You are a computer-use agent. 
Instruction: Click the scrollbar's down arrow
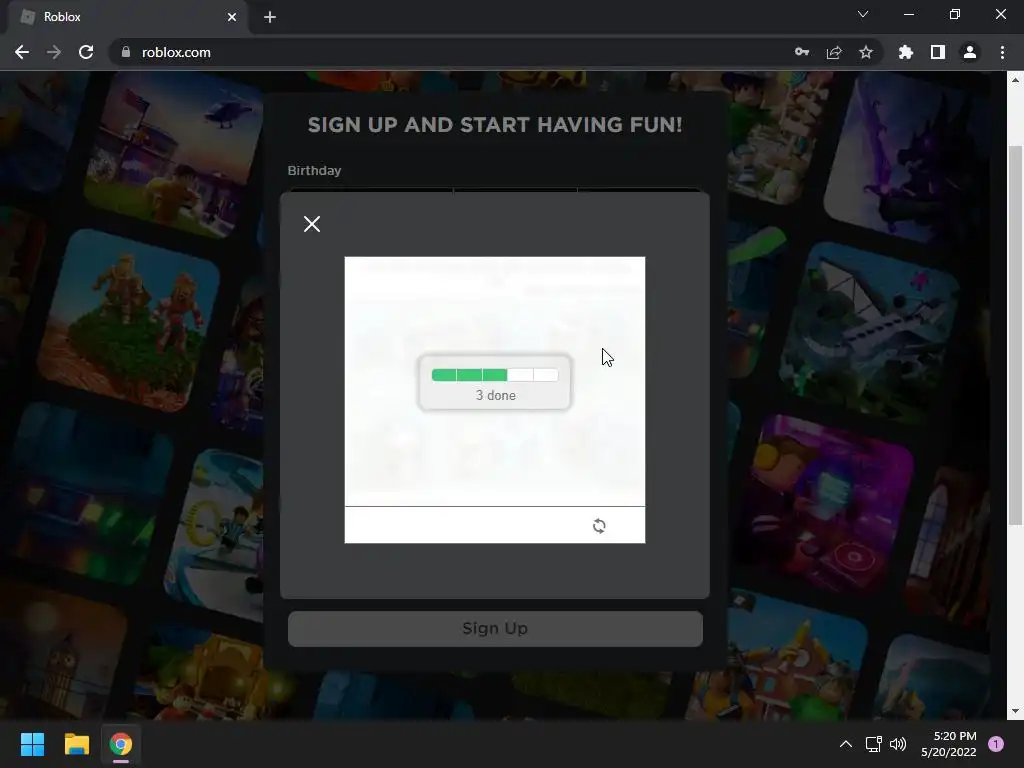point(1015,711)
